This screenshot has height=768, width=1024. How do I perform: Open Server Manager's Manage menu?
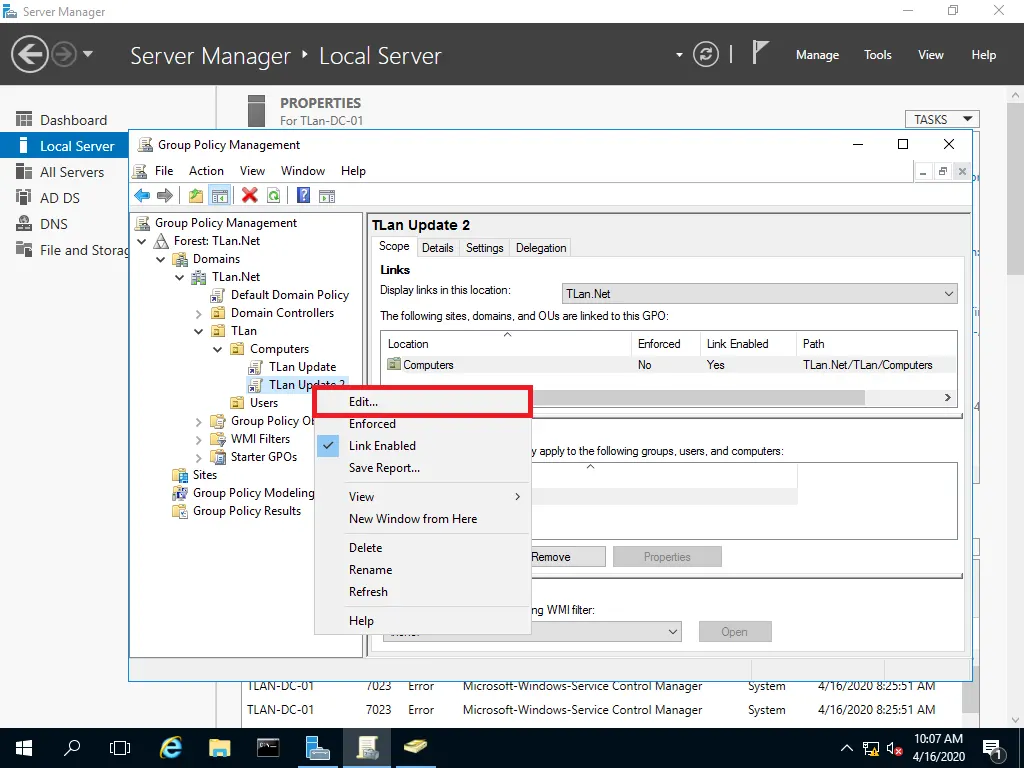(817, 55)
